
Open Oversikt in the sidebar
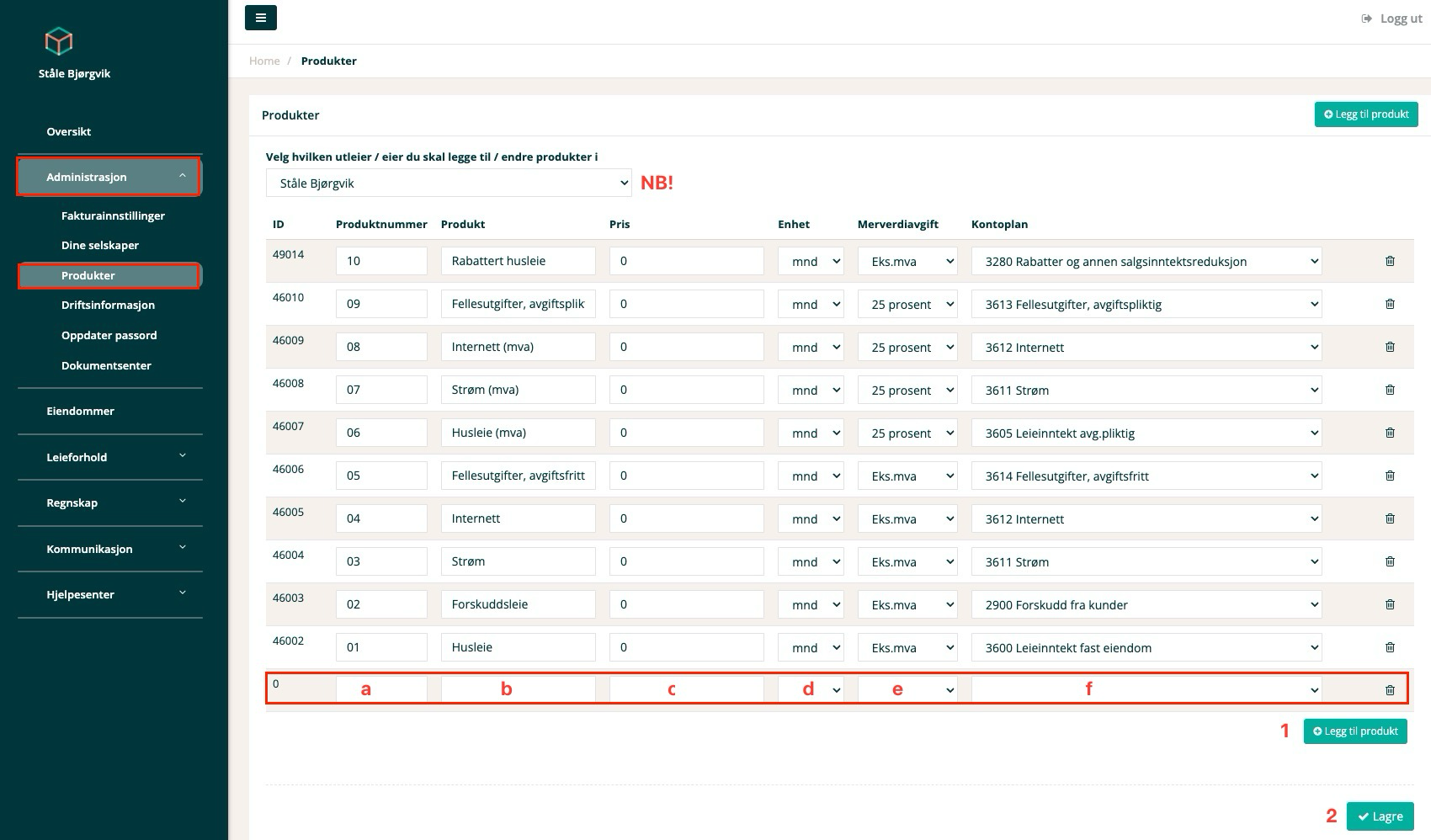click(x=69, y=131)
